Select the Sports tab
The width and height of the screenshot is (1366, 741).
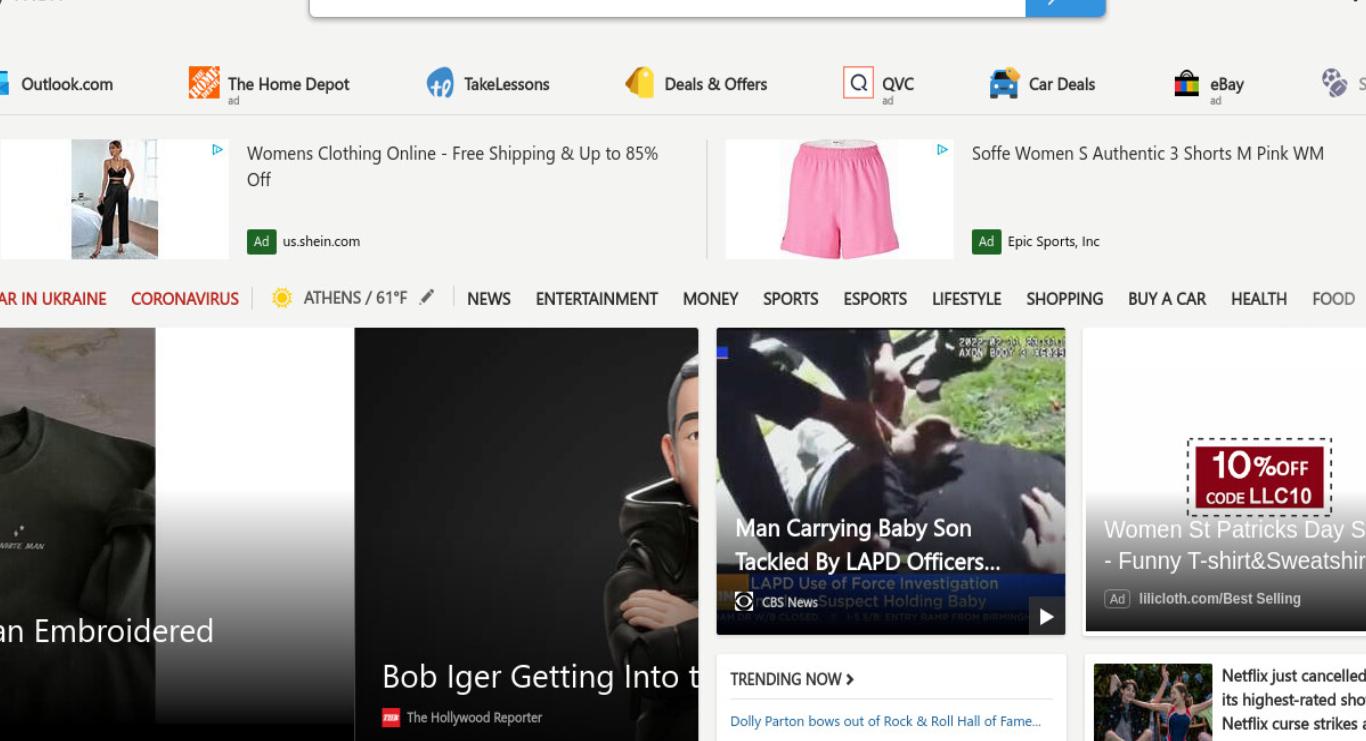tap(791, 298)
